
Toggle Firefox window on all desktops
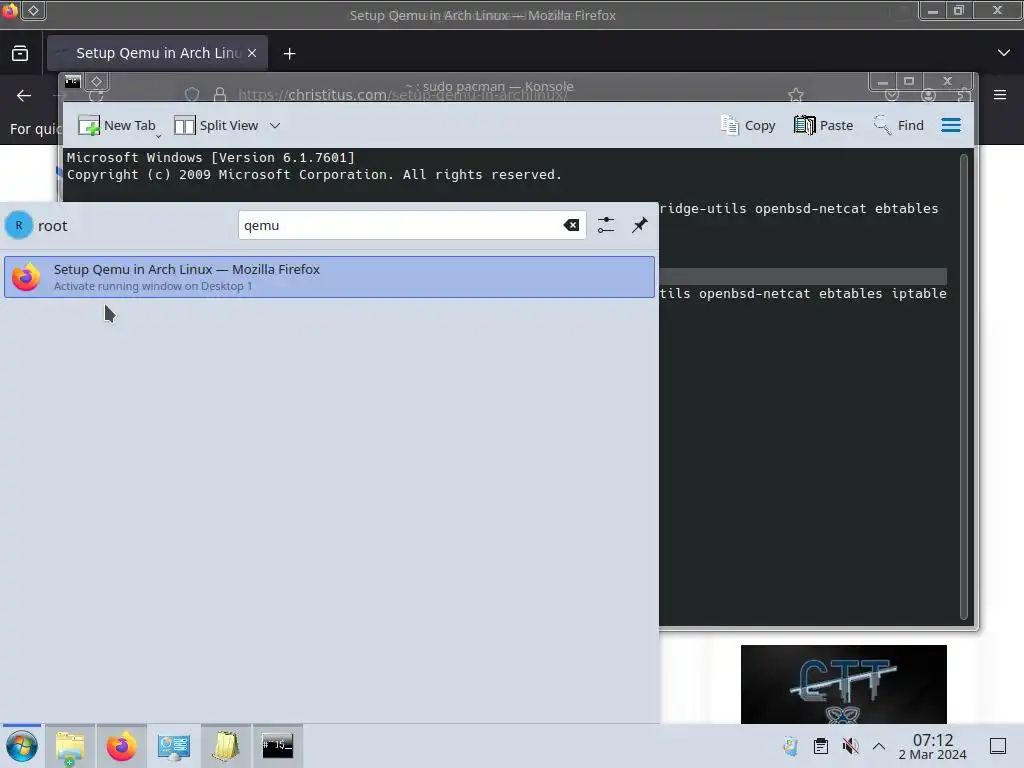pos(33,10)
